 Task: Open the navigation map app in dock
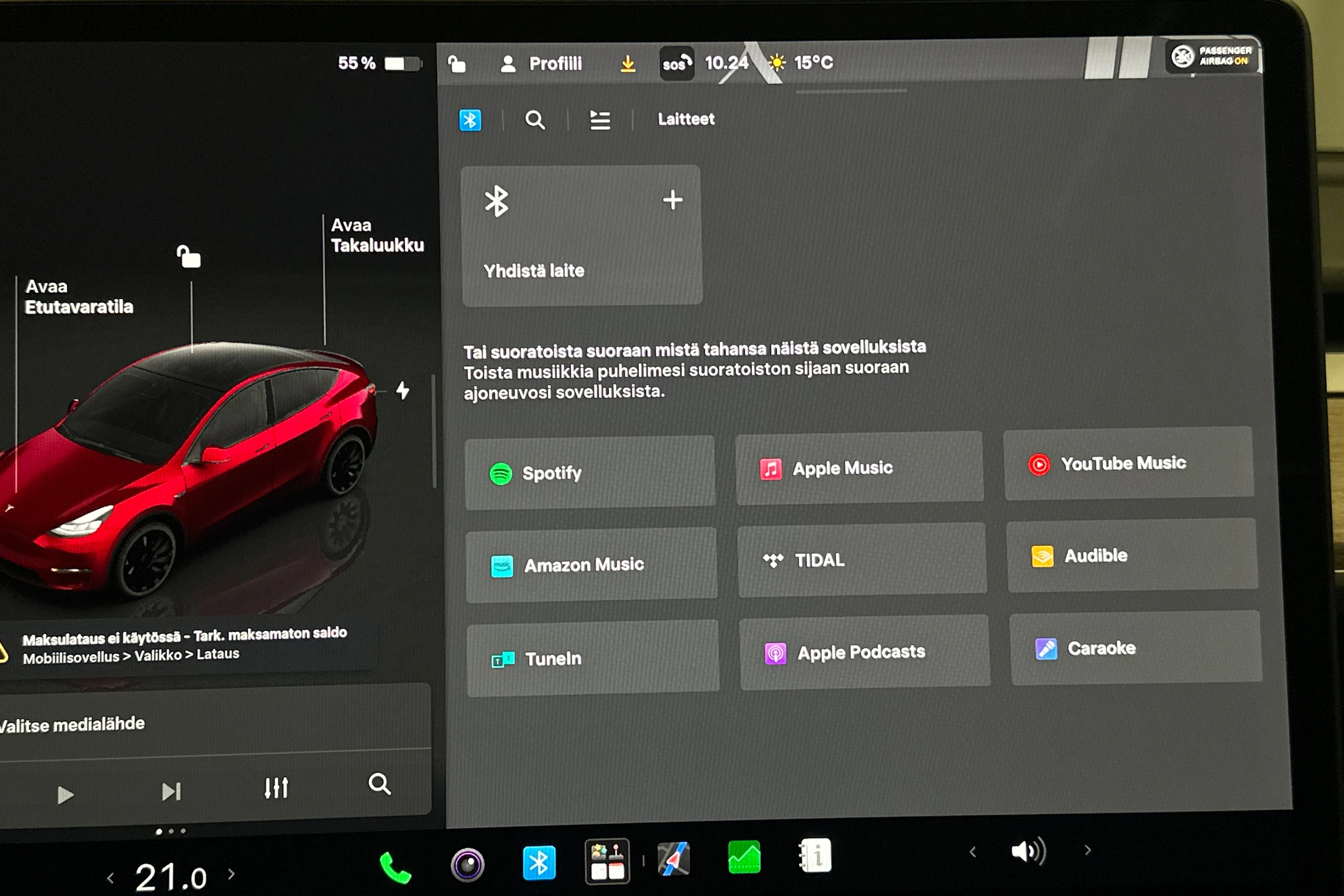[x=674, y=859]
